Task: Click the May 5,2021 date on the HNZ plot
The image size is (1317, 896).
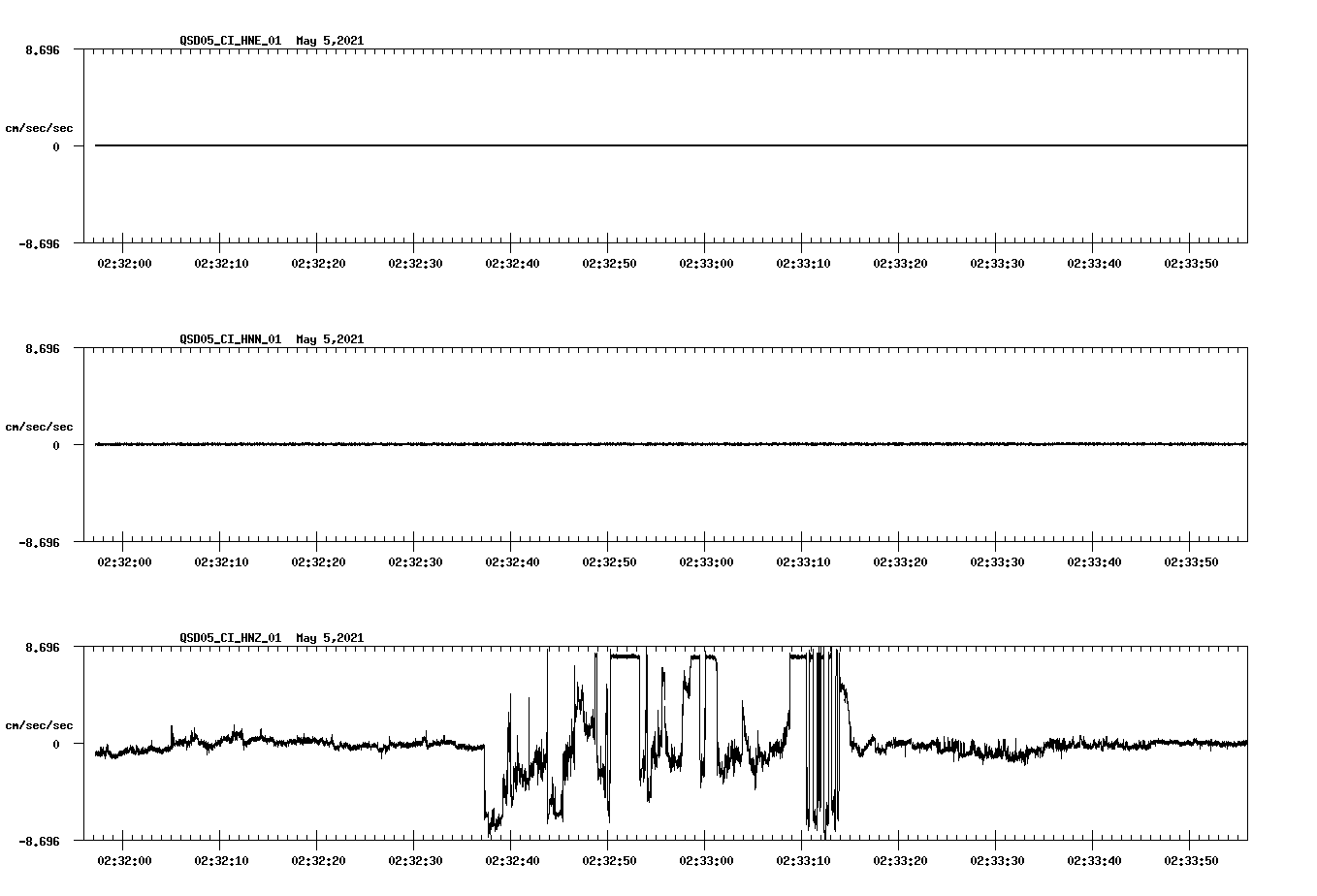Action: (x=330, y=638)
